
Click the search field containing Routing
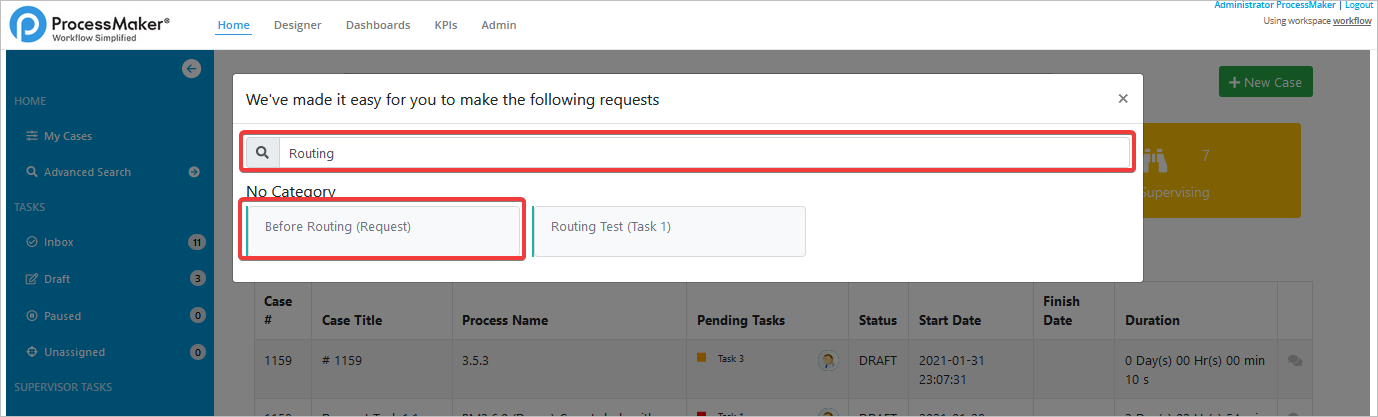(700, 153)
